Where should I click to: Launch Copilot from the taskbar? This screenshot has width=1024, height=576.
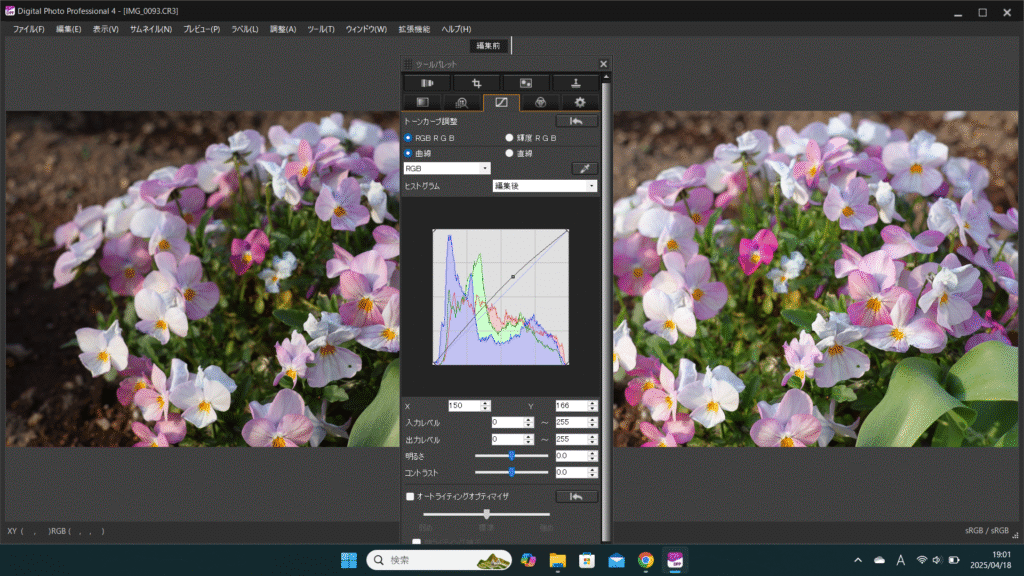tap(528, 560)
